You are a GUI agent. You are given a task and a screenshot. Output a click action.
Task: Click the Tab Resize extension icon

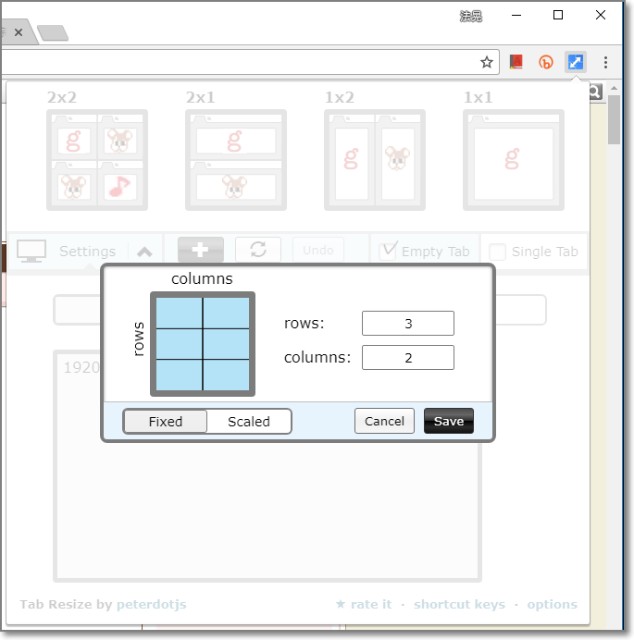575,62
